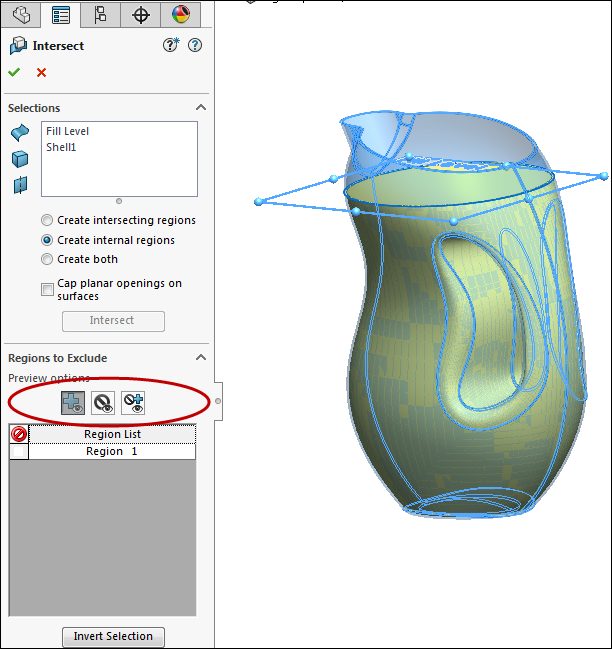
Task: Click Show Both Included and Excluded icon
Action: 133,402
